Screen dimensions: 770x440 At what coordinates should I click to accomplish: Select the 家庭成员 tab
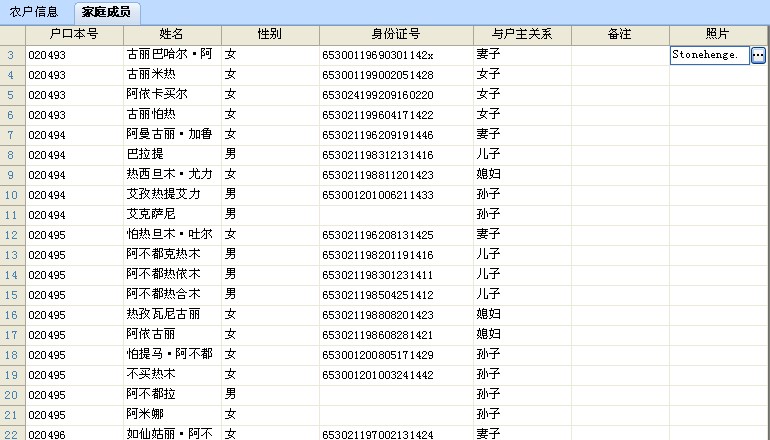tap(106, 13)
